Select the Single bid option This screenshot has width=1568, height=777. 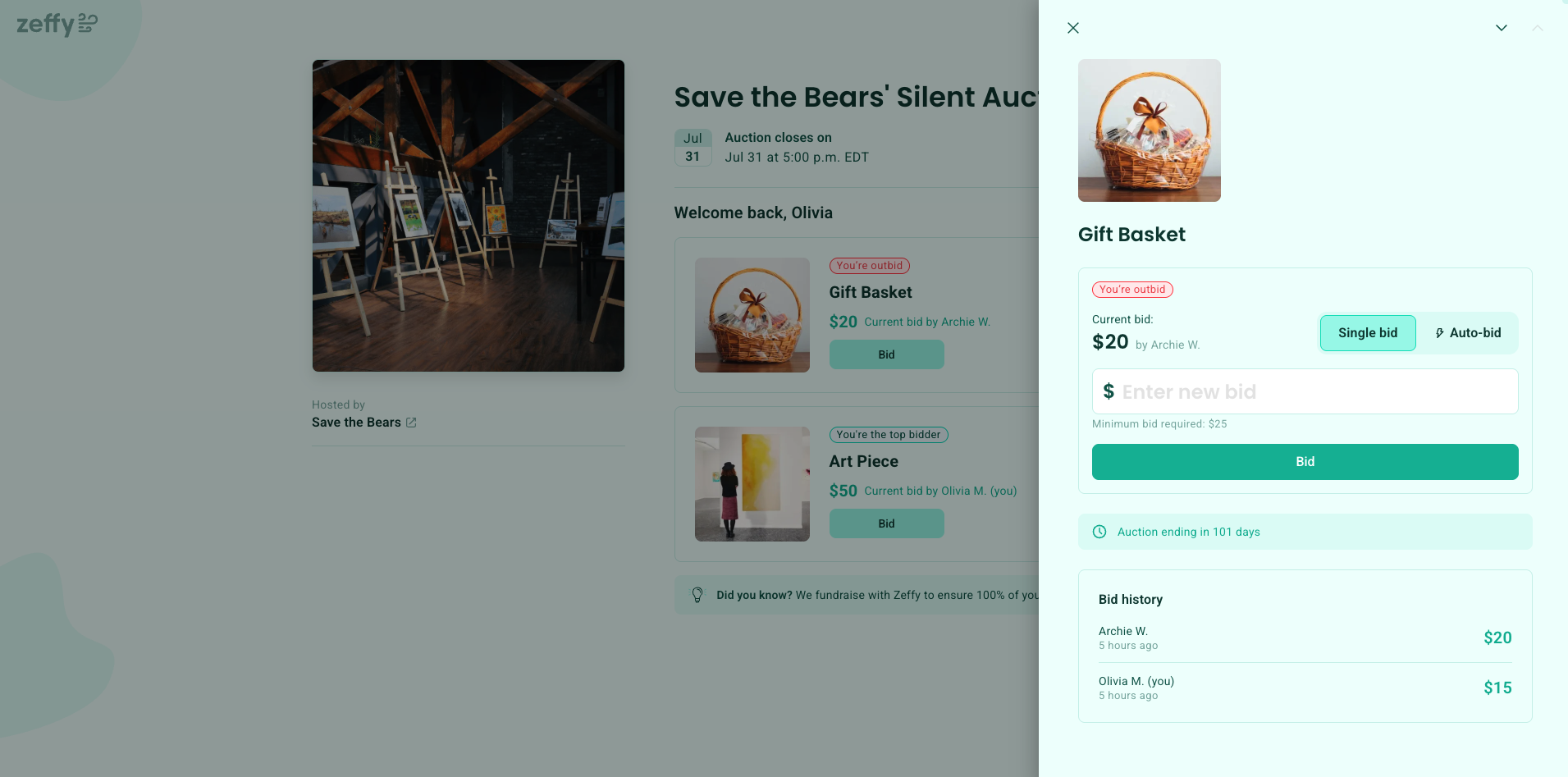(1367, 333)
